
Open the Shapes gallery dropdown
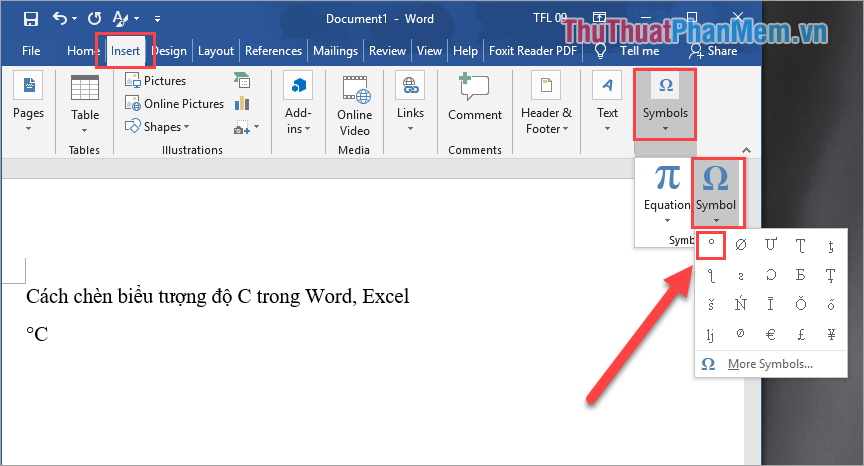pyautogui.click(x=157, y=127)
